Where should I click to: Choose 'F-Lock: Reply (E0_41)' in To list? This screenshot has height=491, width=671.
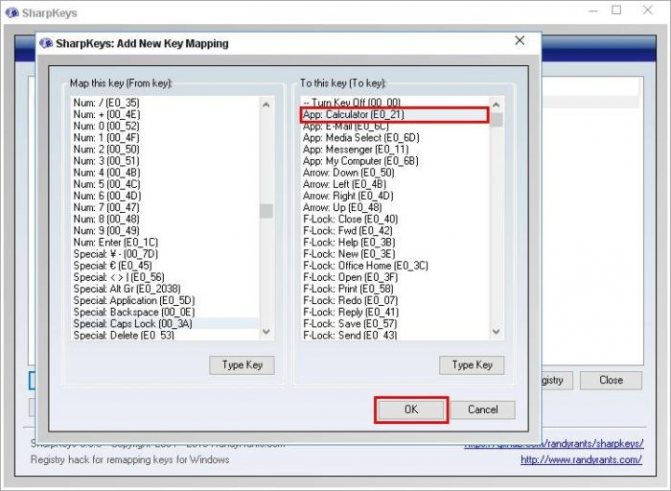point(395,312)
